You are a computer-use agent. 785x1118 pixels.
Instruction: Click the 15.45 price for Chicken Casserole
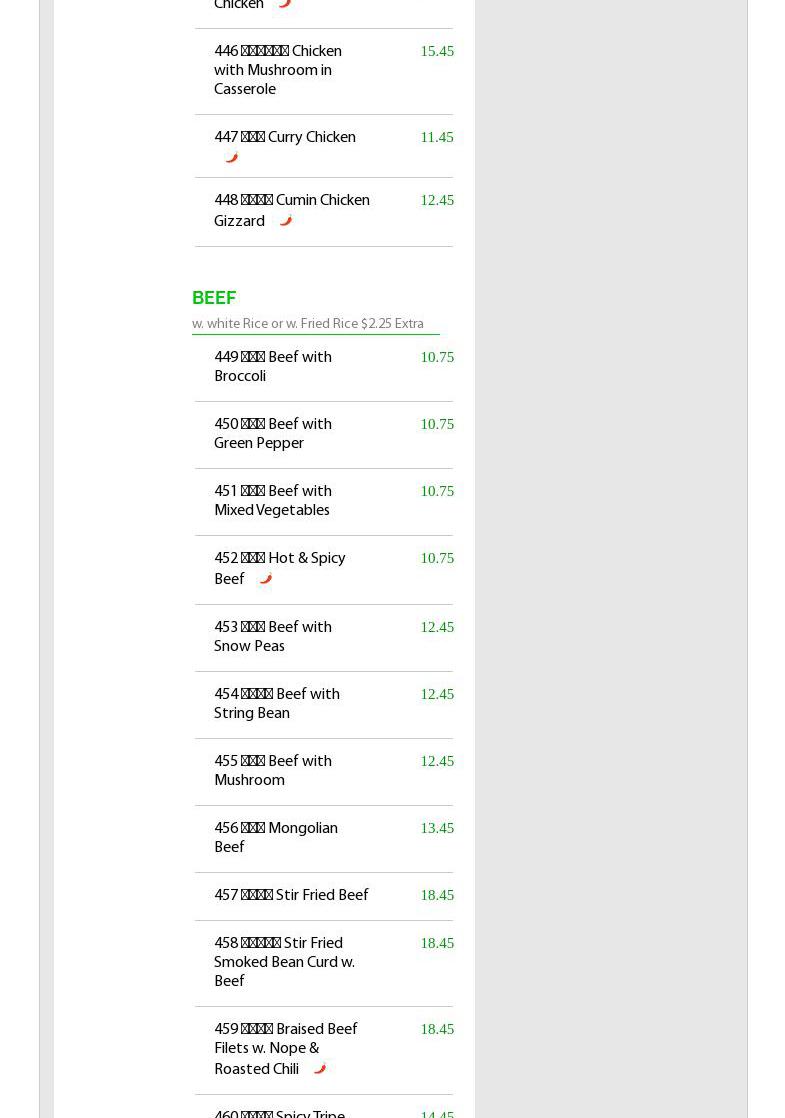point(437,51)
